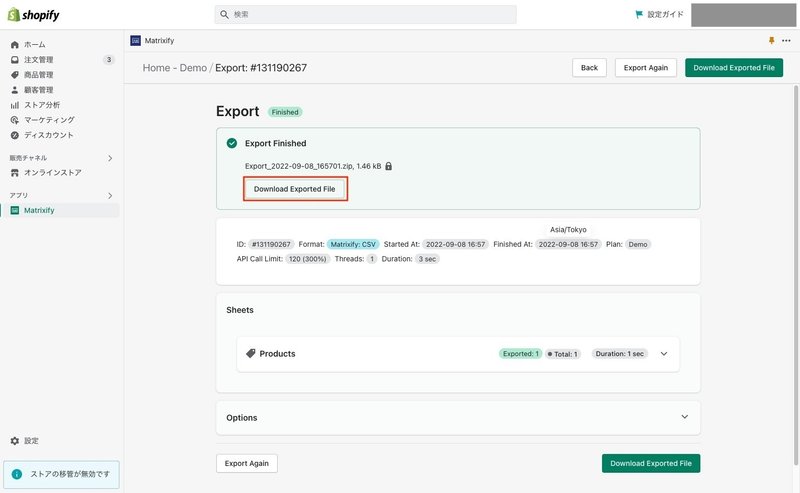The height and width of the screenshot is (493, 800).
Task: Open 設定ガイド link
Action: coord(665,14)
